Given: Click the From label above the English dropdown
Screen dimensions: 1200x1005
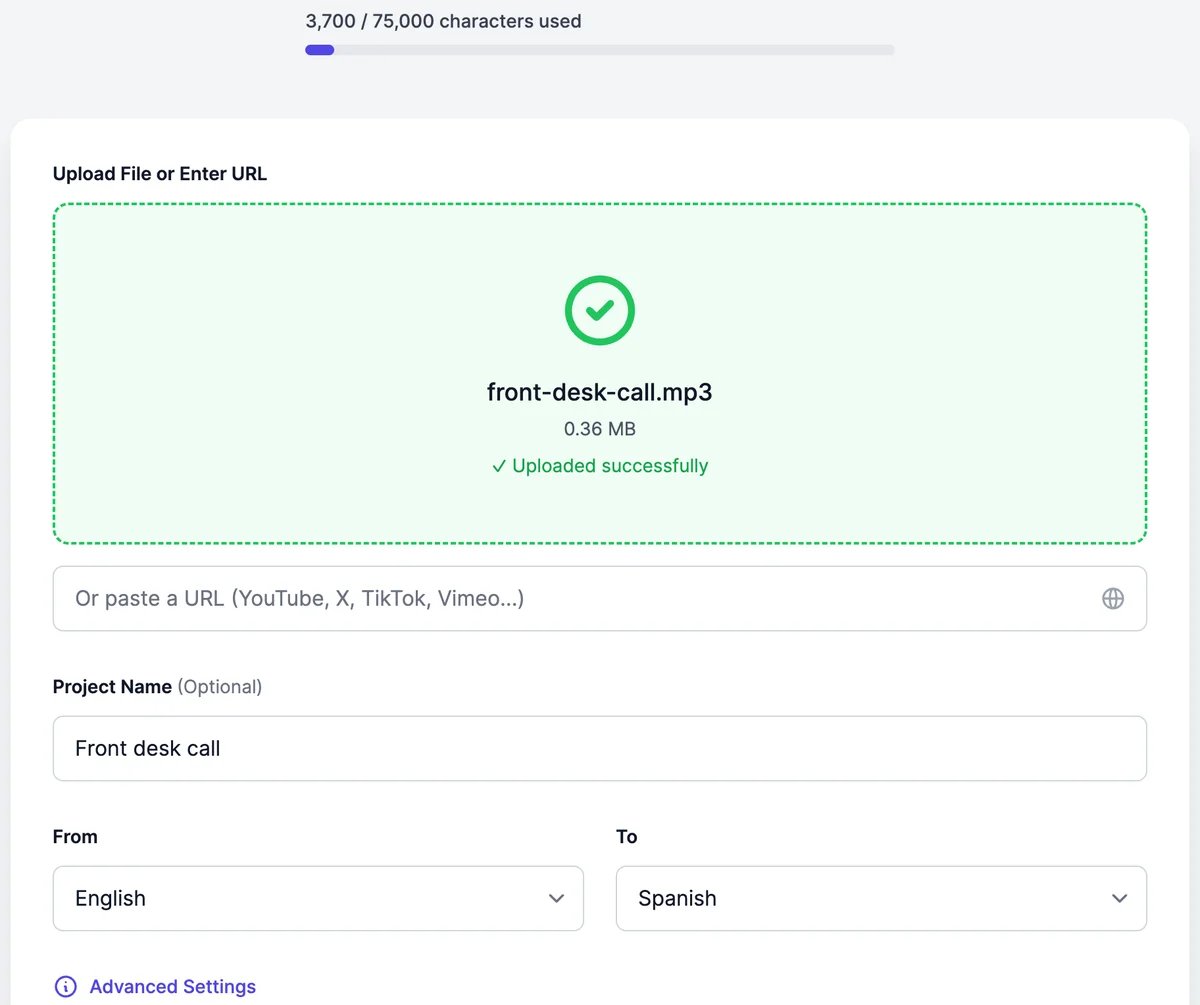Looking at the screenshot, I should point(75,837).
